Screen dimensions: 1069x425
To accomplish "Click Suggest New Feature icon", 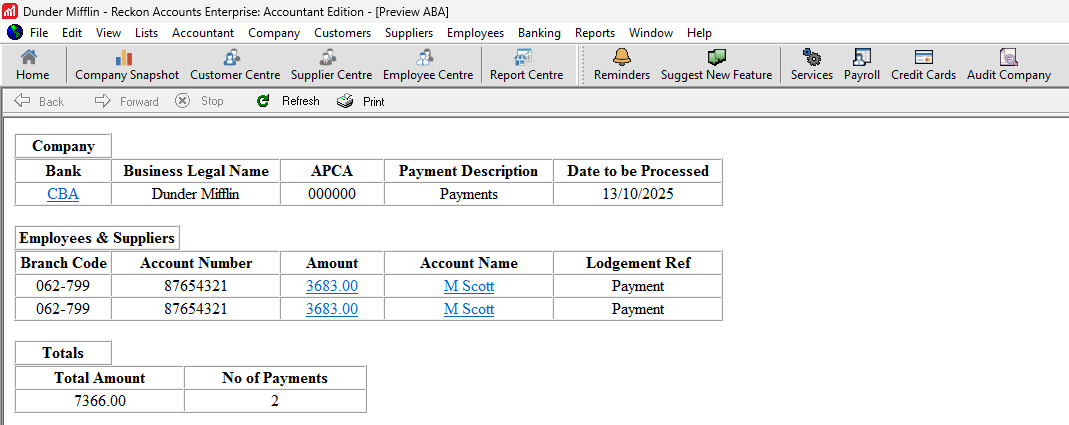I will pos(716,65).
